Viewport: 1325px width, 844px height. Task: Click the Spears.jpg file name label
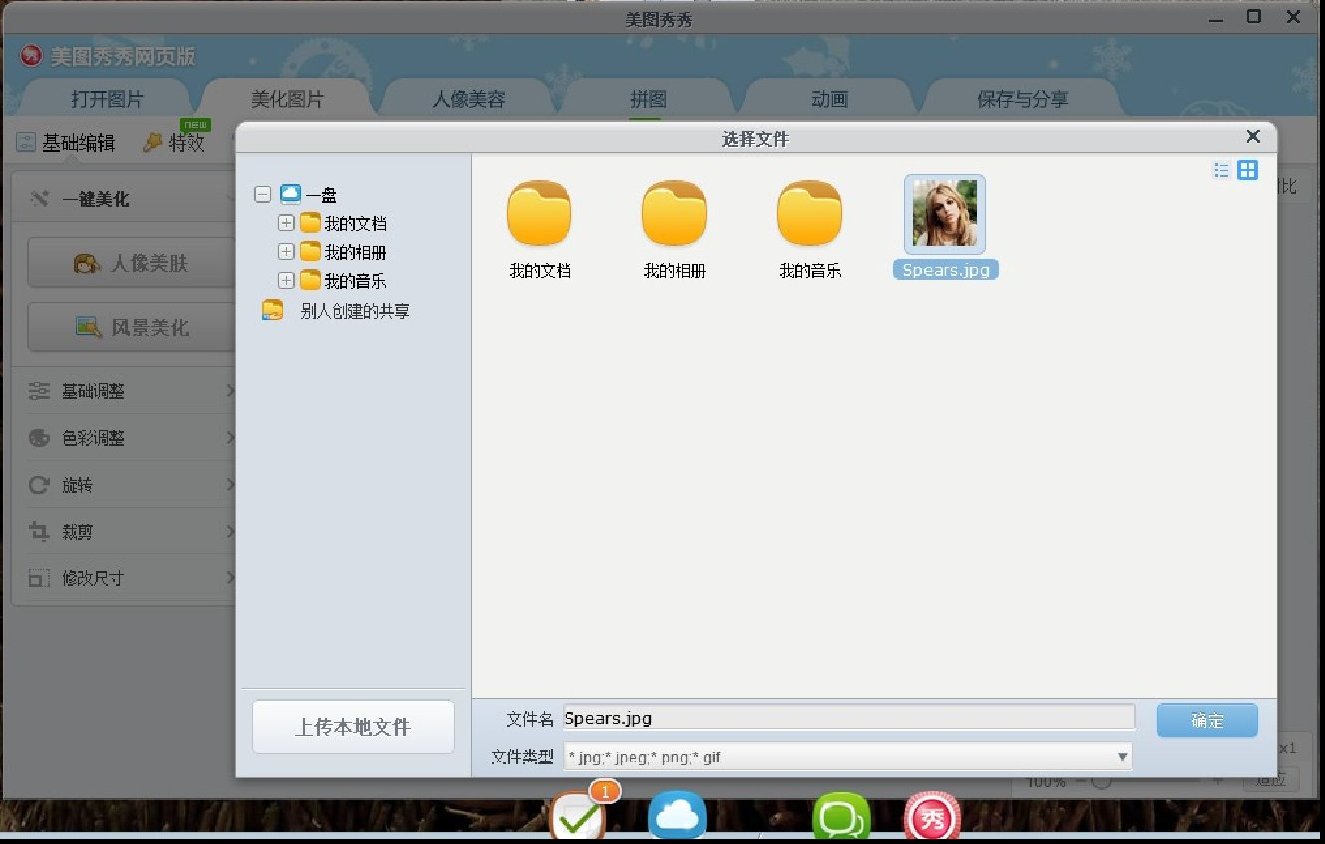tap(945, 270)
